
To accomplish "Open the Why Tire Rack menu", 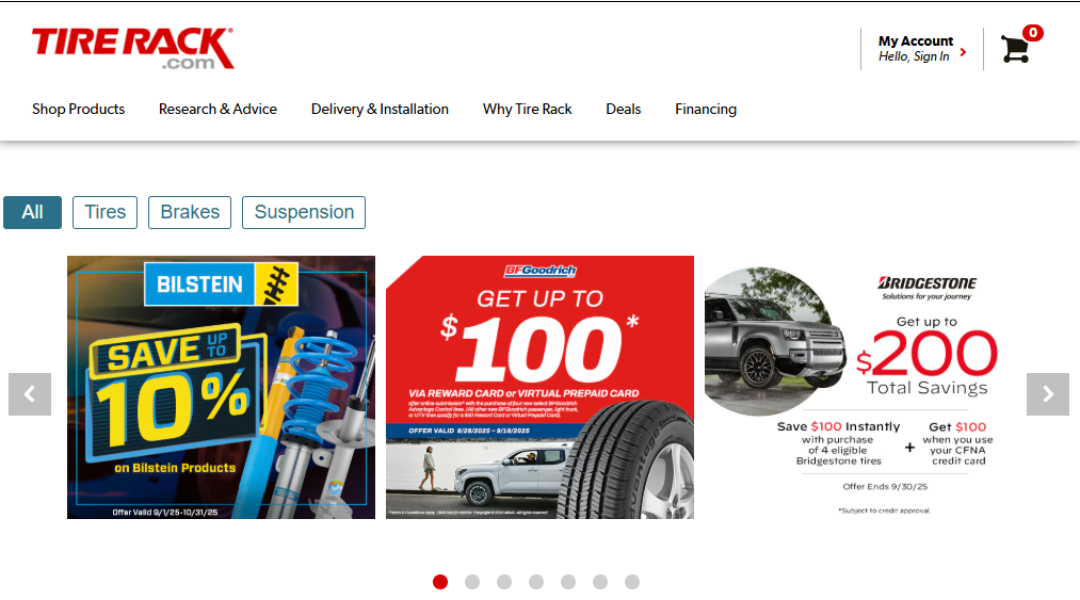I will (x=527, y=109).
